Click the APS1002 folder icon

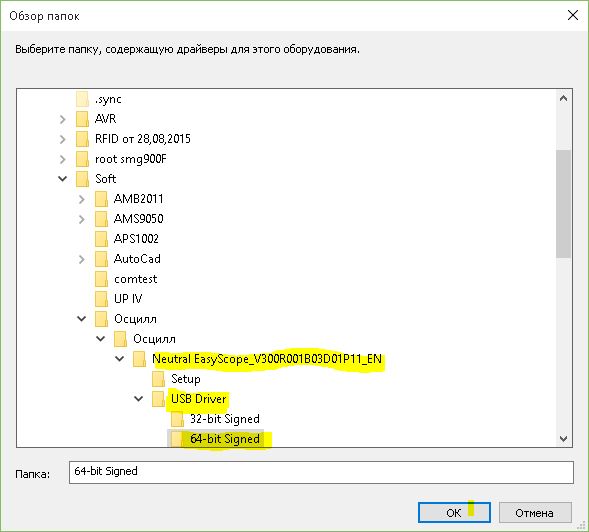101,239
